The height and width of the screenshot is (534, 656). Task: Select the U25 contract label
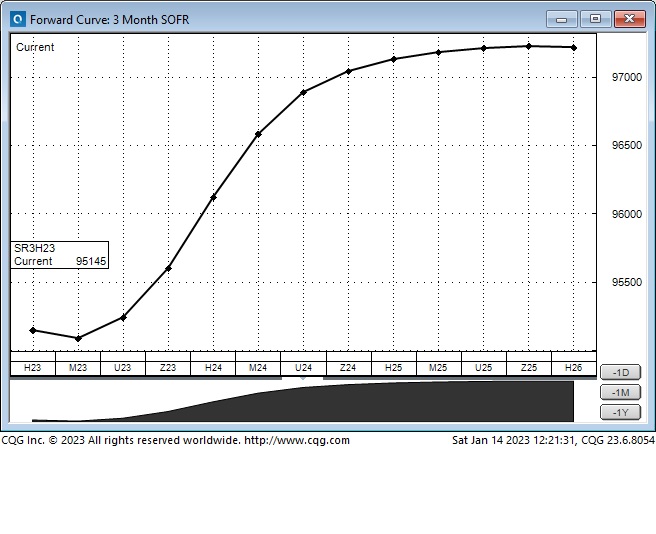point(483,367)
